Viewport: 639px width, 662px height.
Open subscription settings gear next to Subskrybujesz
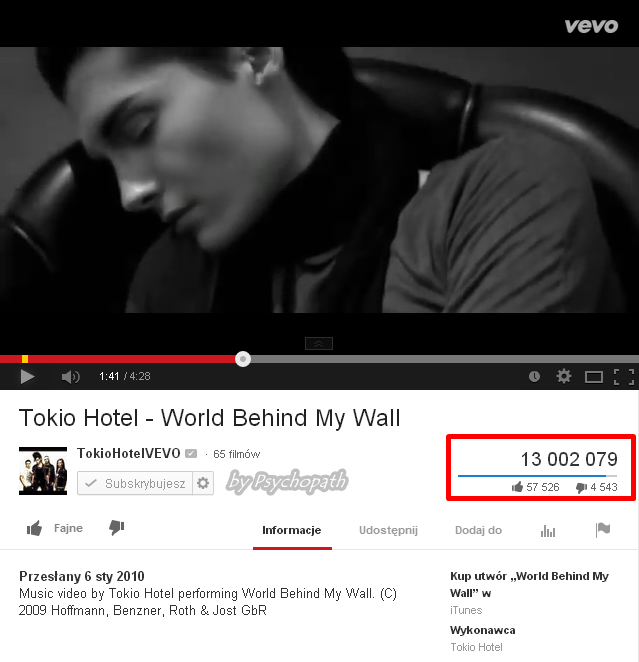203,483
